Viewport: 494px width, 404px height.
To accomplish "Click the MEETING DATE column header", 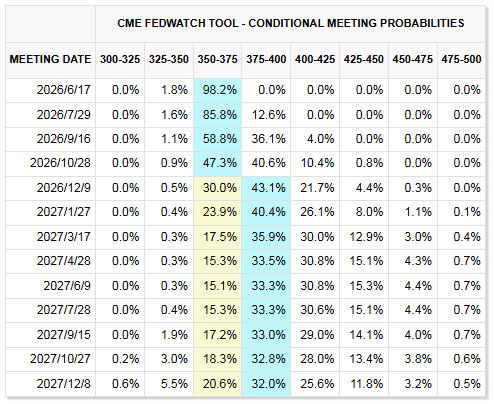I will (50, 59).
